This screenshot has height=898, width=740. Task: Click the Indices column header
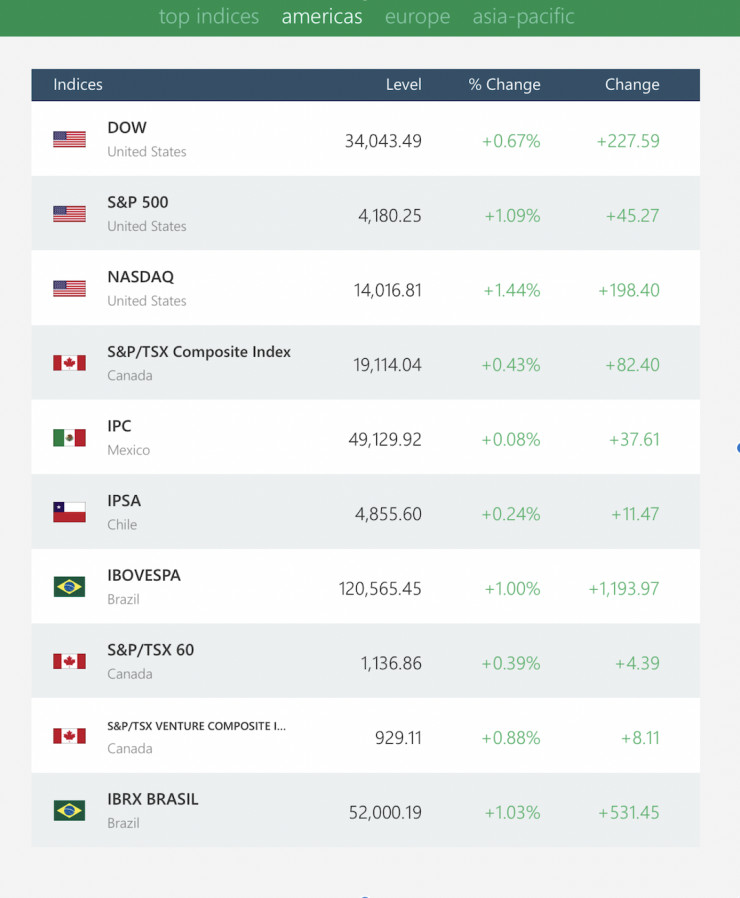coord(78,85)
